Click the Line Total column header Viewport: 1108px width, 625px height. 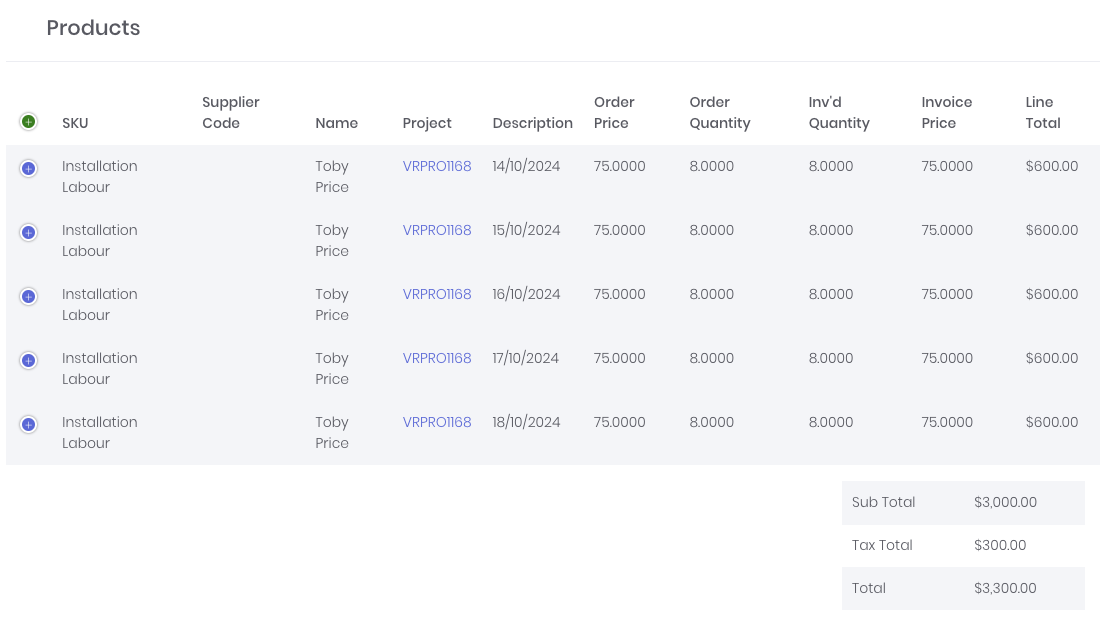tap(1043, 112)
